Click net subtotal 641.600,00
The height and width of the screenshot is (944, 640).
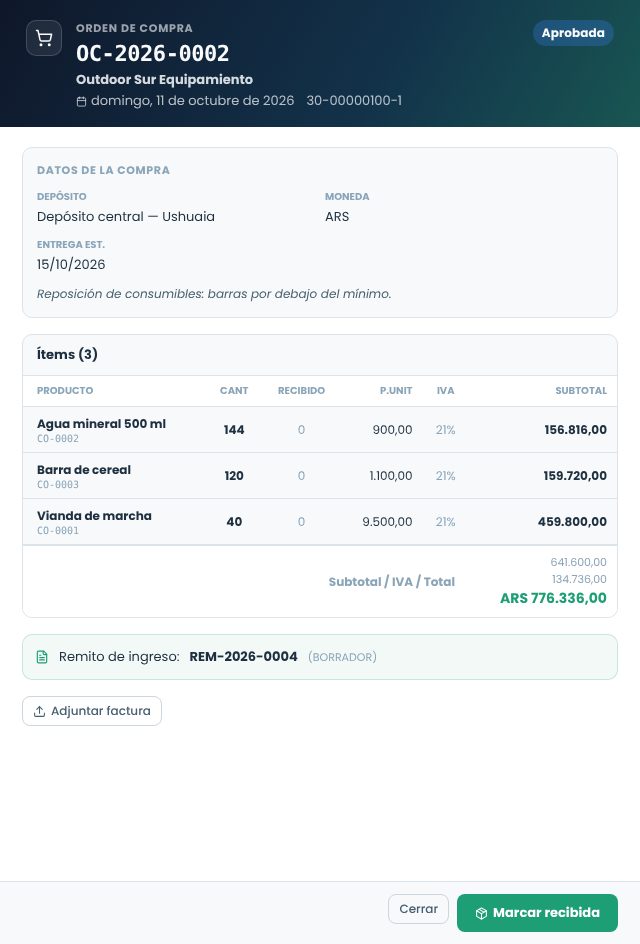[x=579, y=562]
